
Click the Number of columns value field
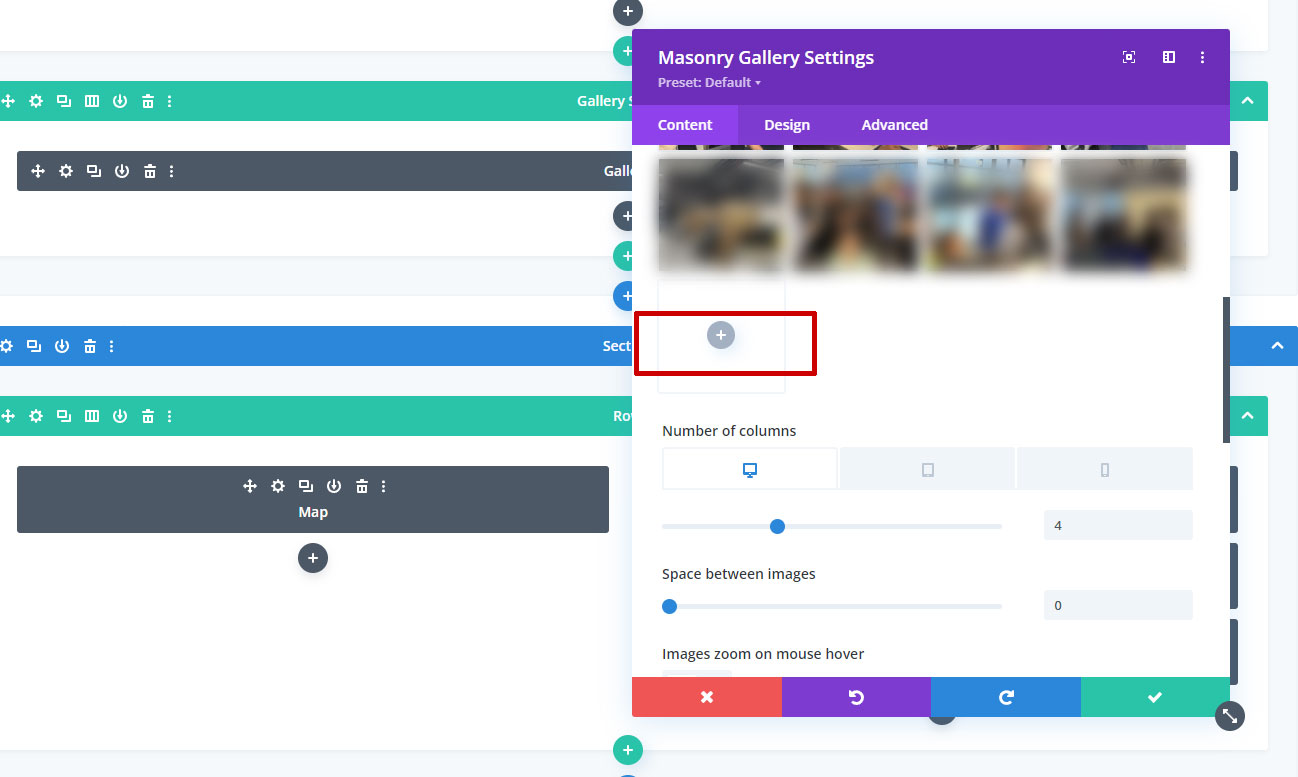coord(1118,525)
